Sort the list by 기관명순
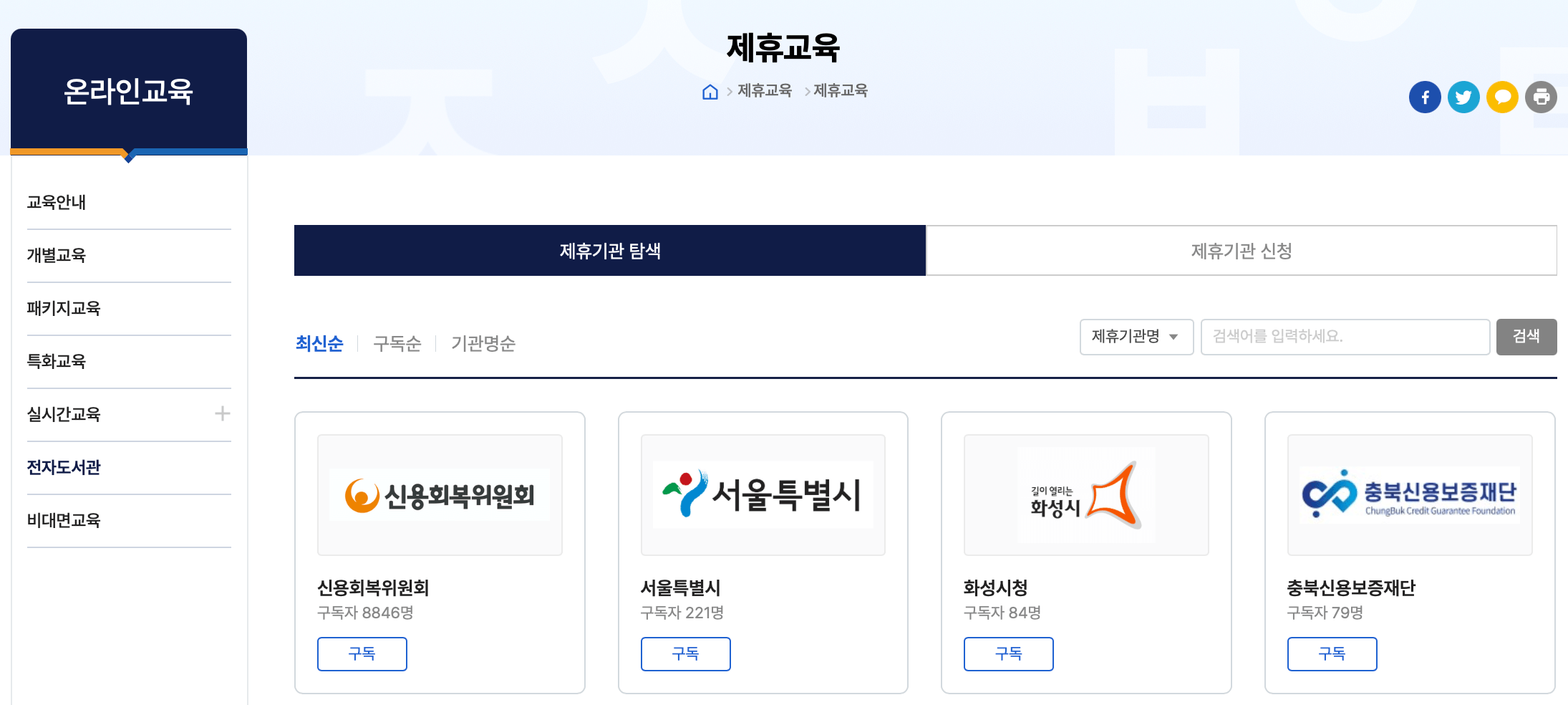 click(483, 344)
